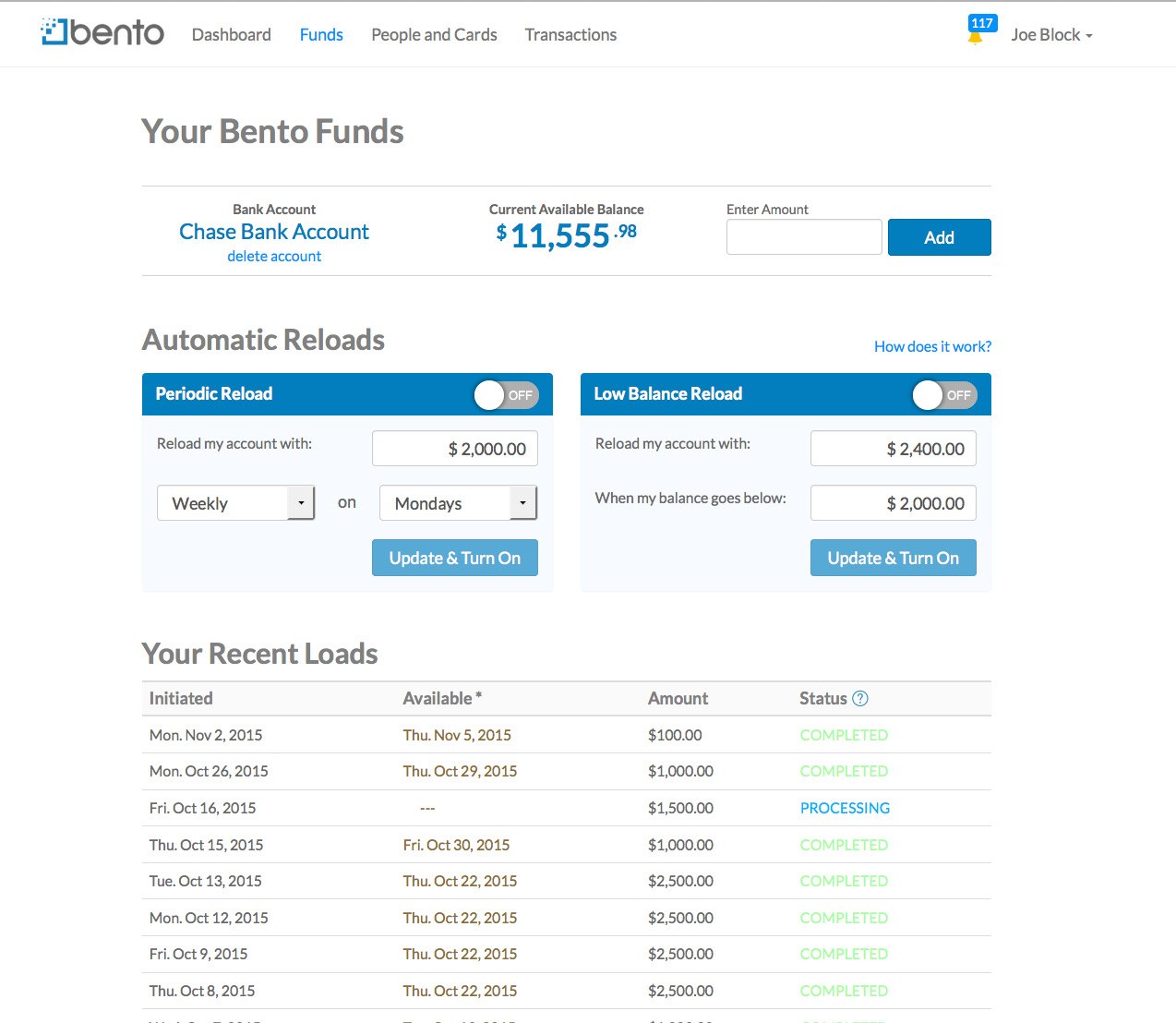Go to the Dashboard tab

point(232,35)
